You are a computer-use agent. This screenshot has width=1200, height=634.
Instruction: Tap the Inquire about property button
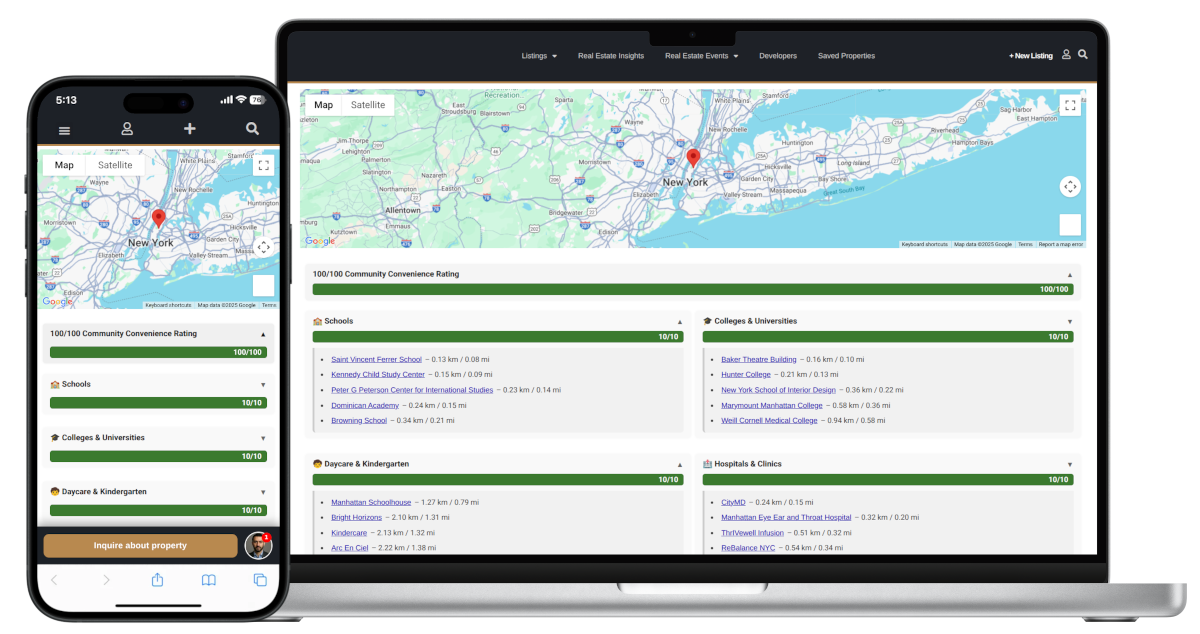(x=140, y=546)
